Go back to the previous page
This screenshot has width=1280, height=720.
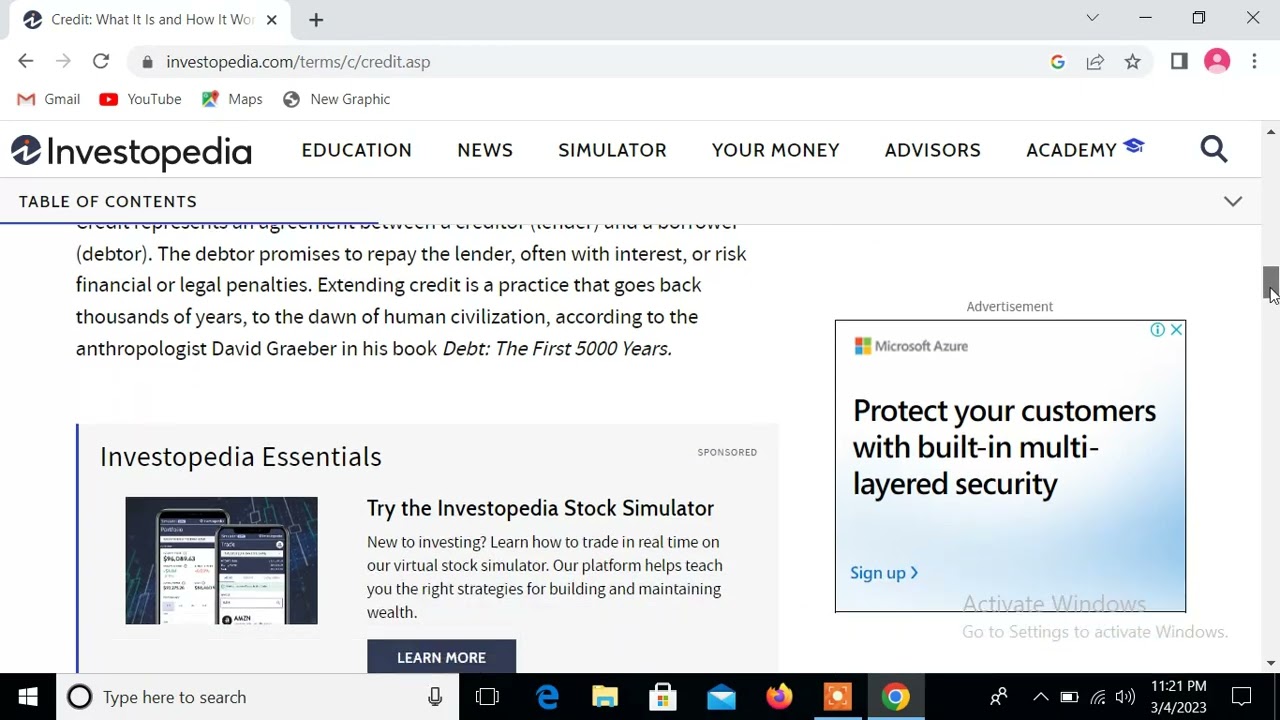point(26,62)
